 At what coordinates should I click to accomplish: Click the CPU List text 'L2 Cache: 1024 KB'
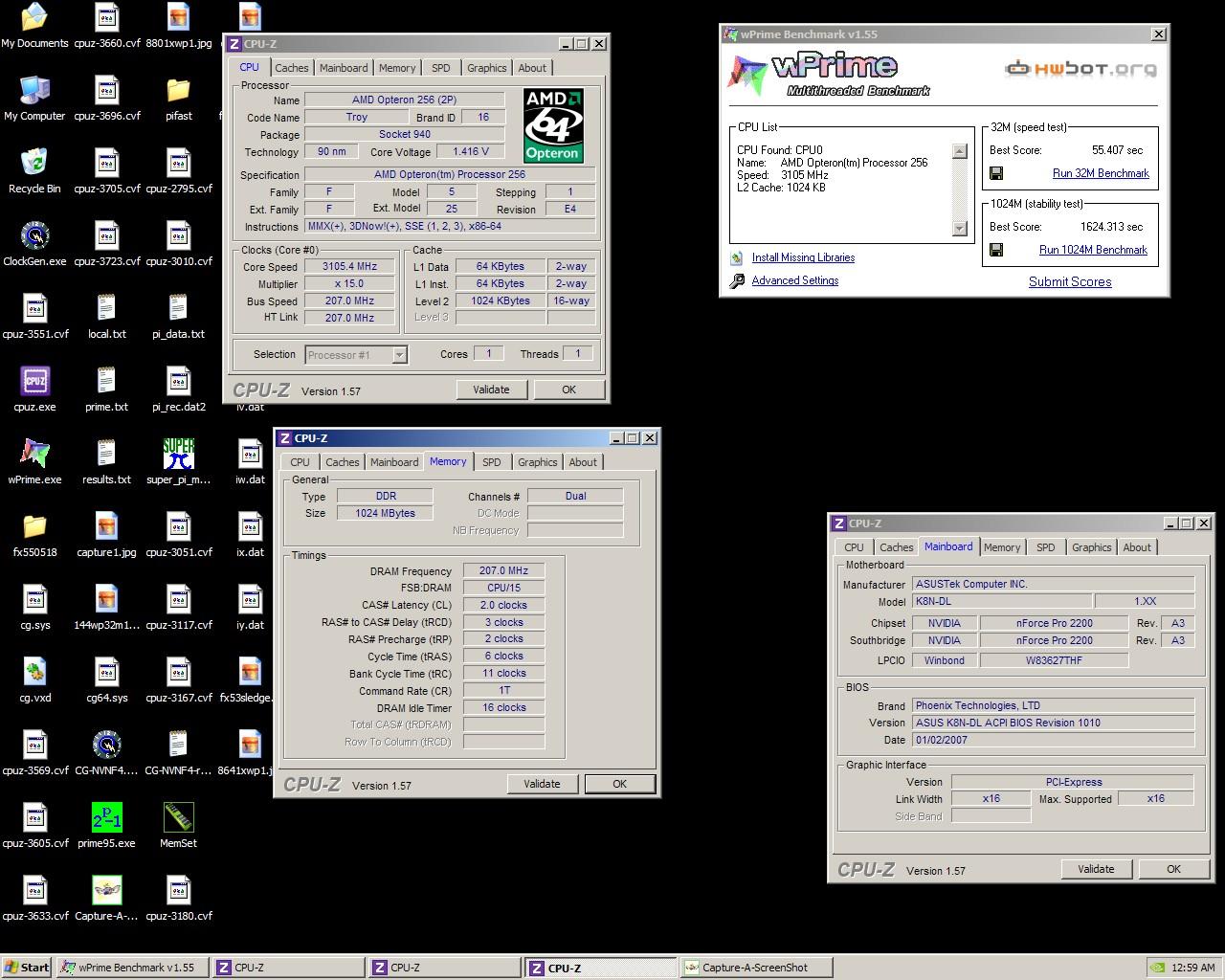click(781, 188)
